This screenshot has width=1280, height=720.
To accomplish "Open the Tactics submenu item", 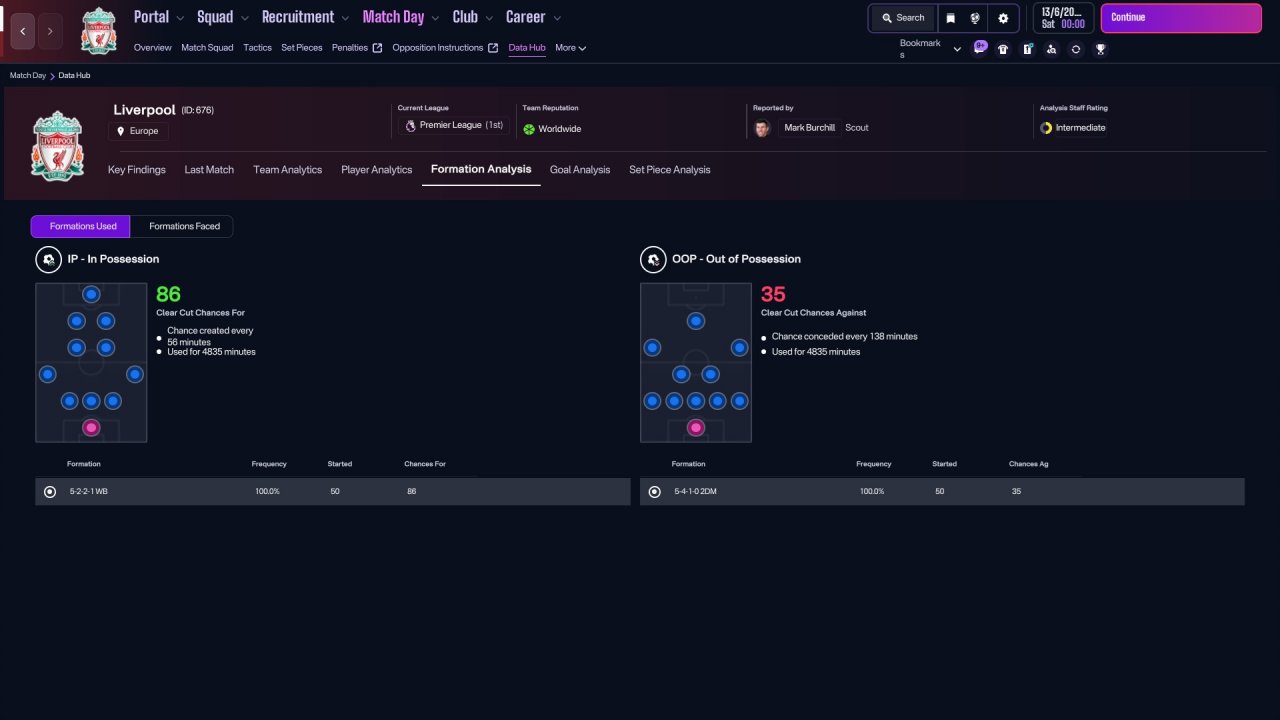I will (257, 48).
